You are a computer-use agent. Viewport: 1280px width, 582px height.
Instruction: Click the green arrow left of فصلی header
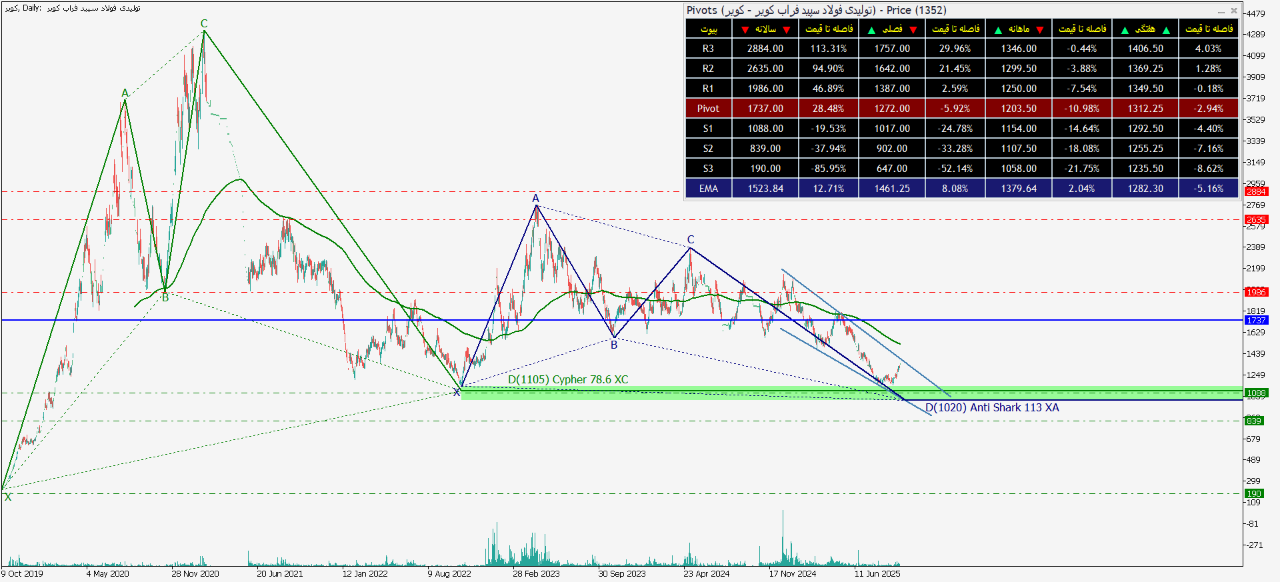pyautogui.click(x=871, y=29)
